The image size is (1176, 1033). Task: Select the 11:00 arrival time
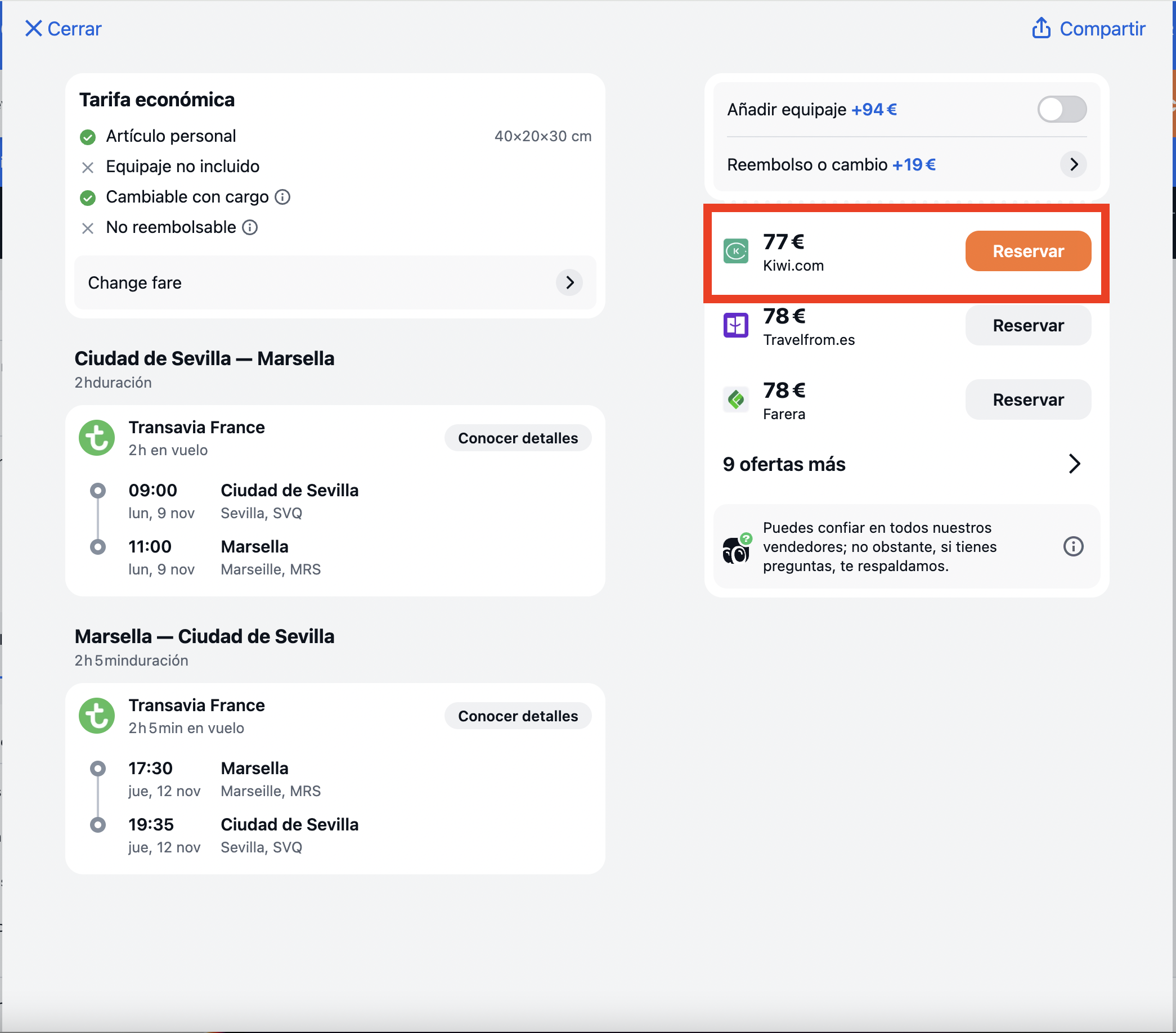tap(150, 547)
